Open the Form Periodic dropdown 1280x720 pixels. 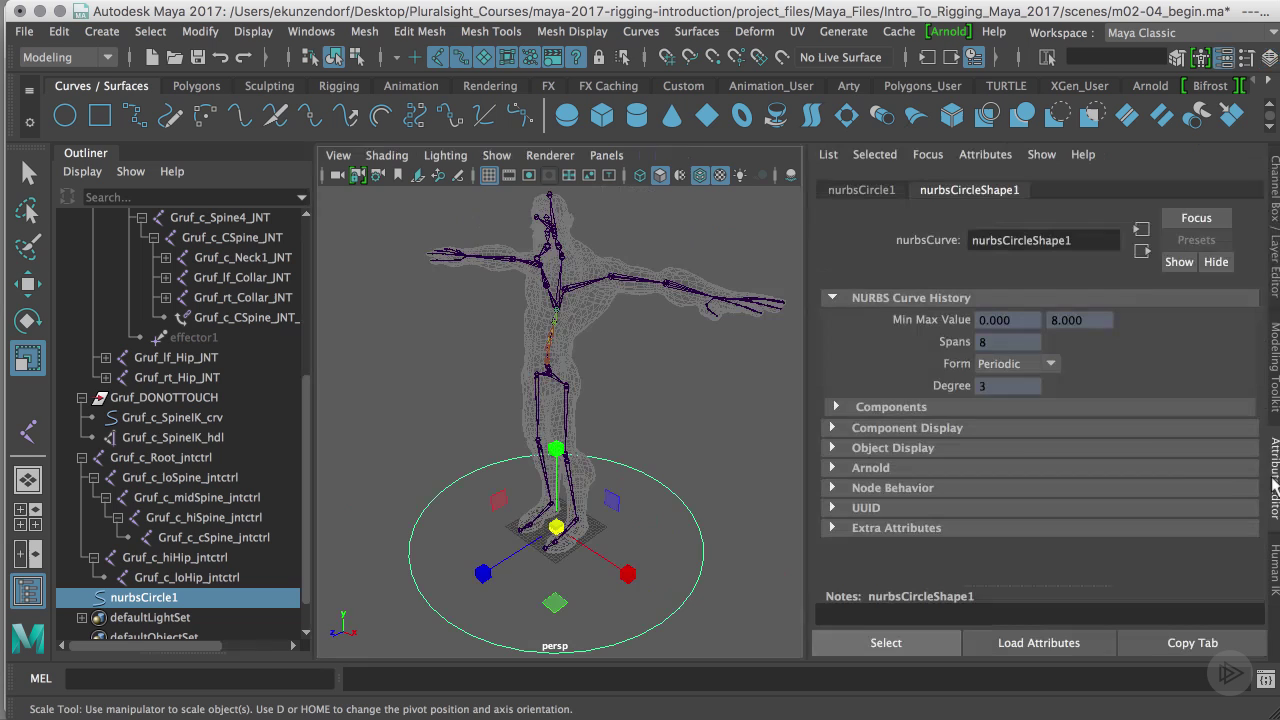point(1016,364)
